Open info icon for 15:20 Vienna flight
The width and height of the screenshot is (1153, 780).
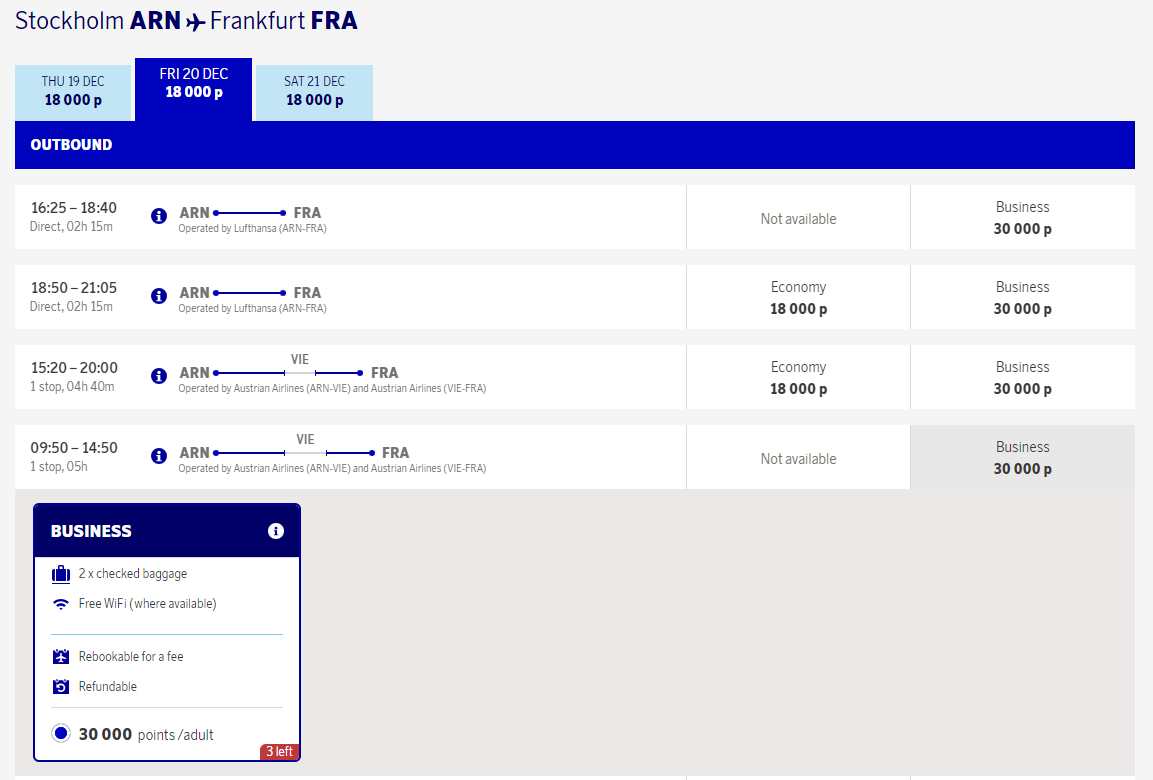coord(159,376)
